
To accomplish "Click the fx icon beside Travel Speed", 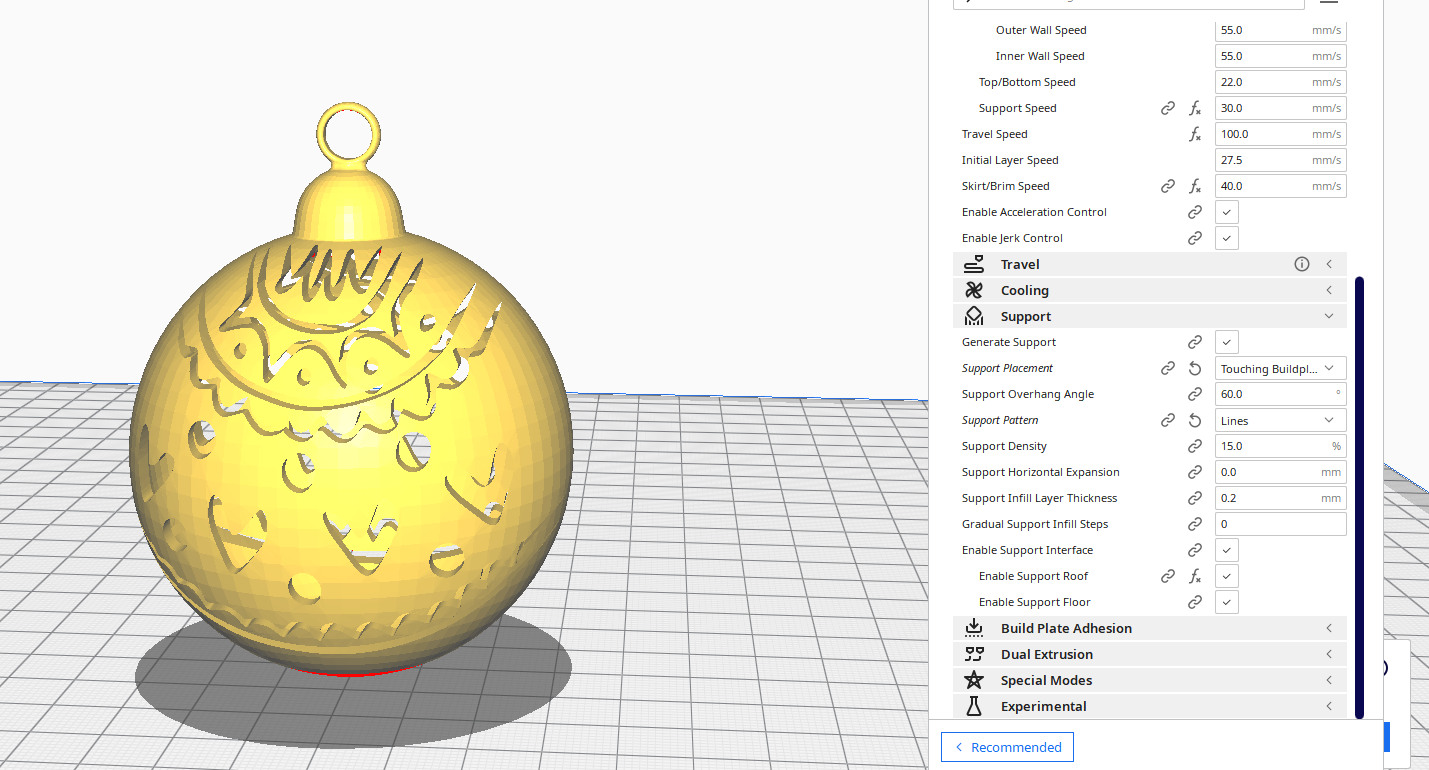I will 1195,133.
